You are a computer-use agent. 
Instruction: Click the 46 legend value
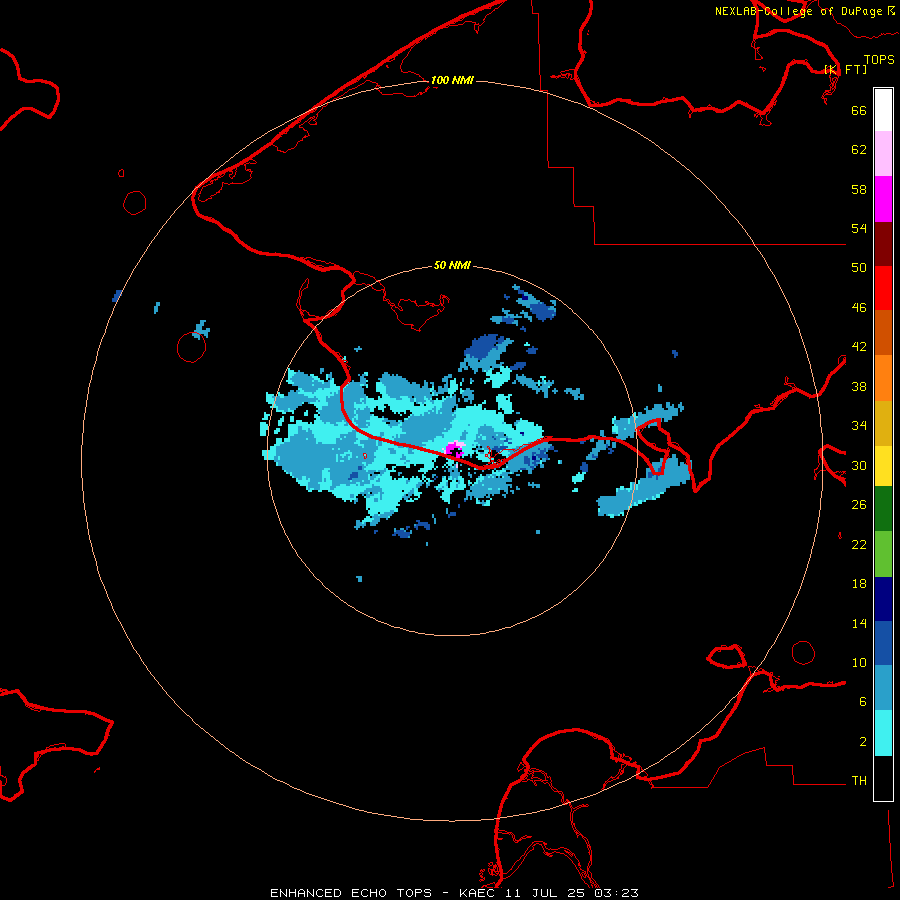point(859,308)
